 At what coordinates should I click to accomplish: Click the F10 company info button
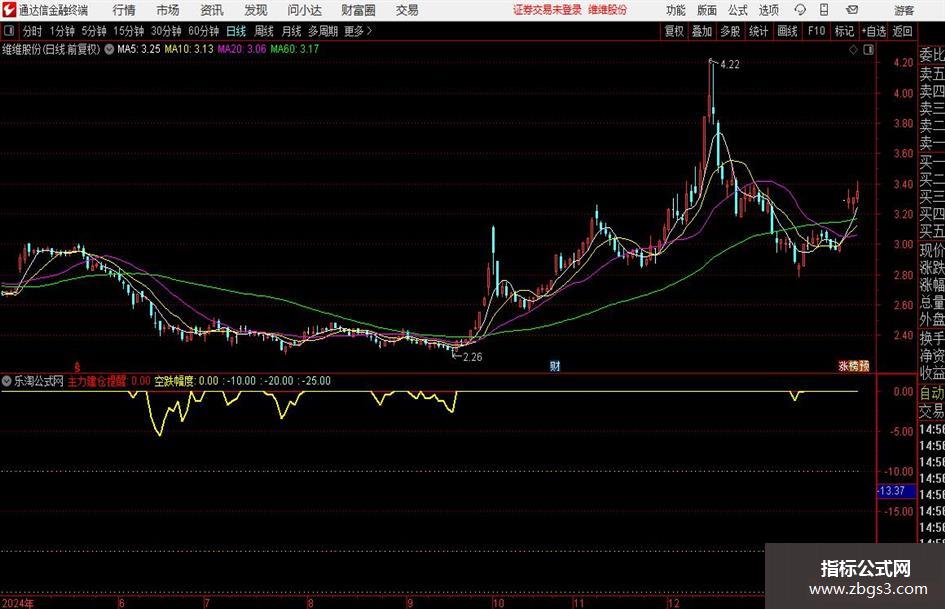817,31
